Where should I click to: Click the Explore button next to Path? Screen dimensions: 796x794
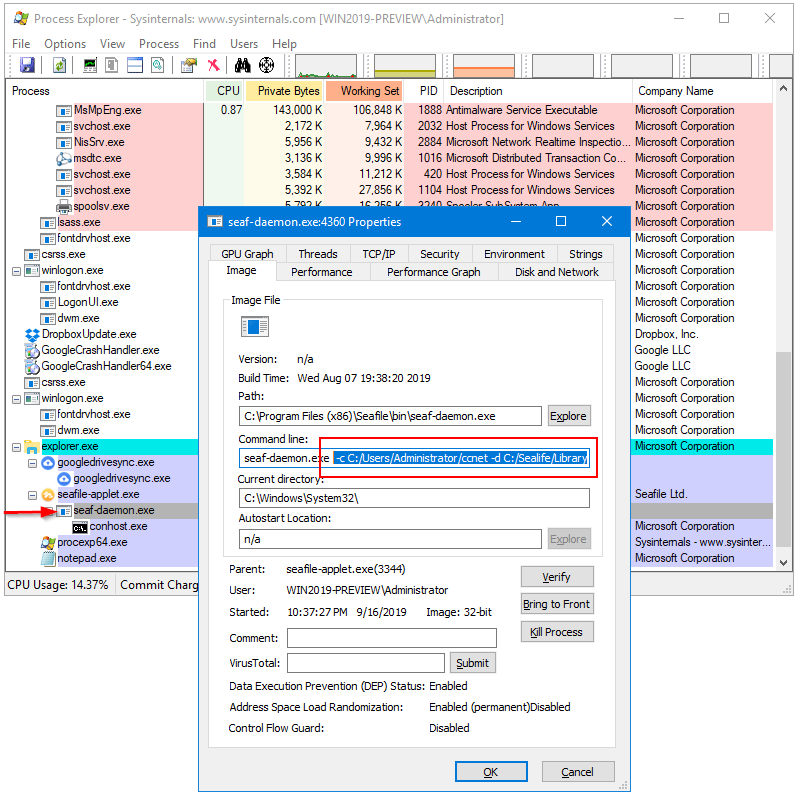coord(568,416)
